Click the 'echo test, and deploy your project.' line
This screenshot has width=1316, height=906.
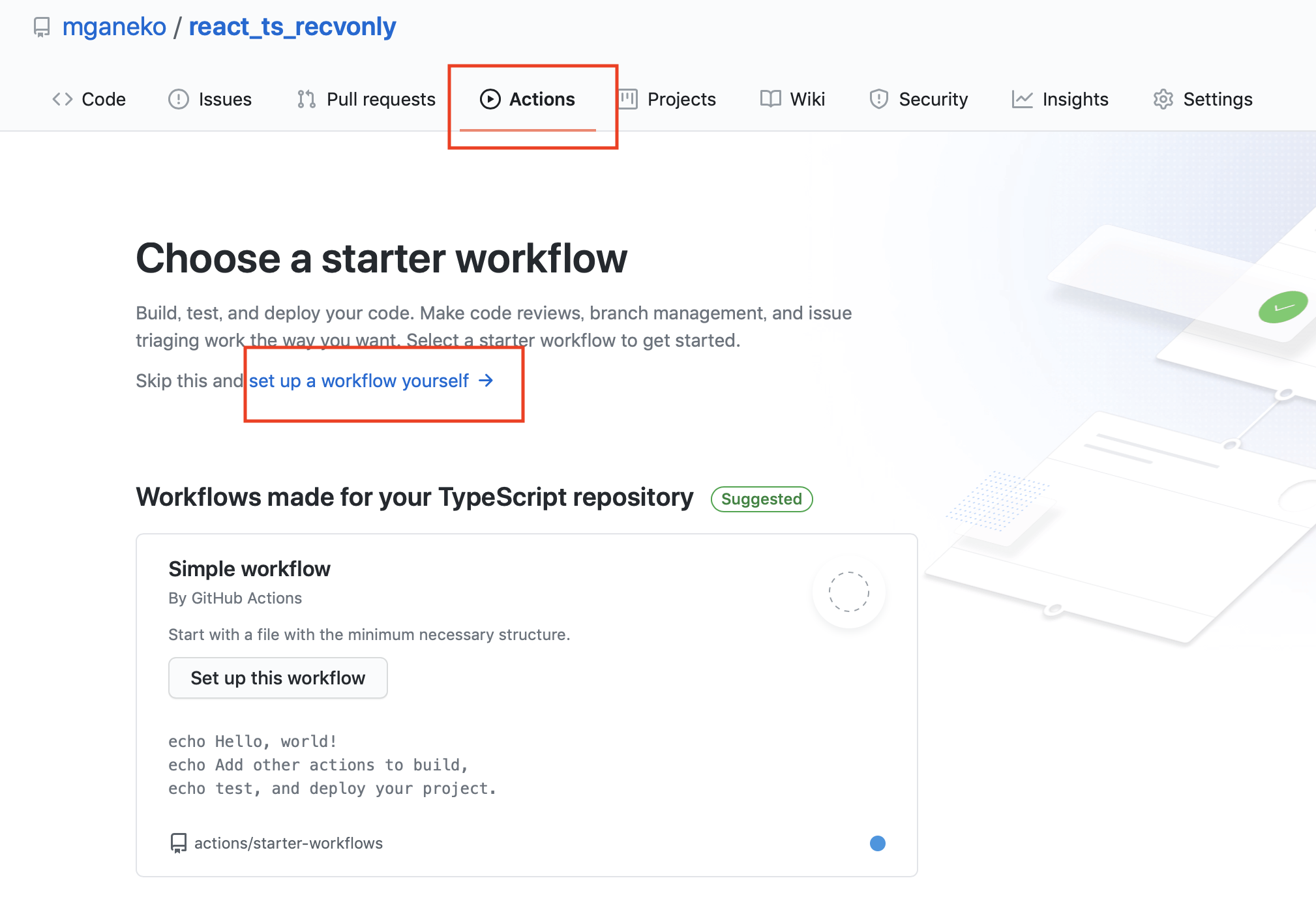pos(333,789)
